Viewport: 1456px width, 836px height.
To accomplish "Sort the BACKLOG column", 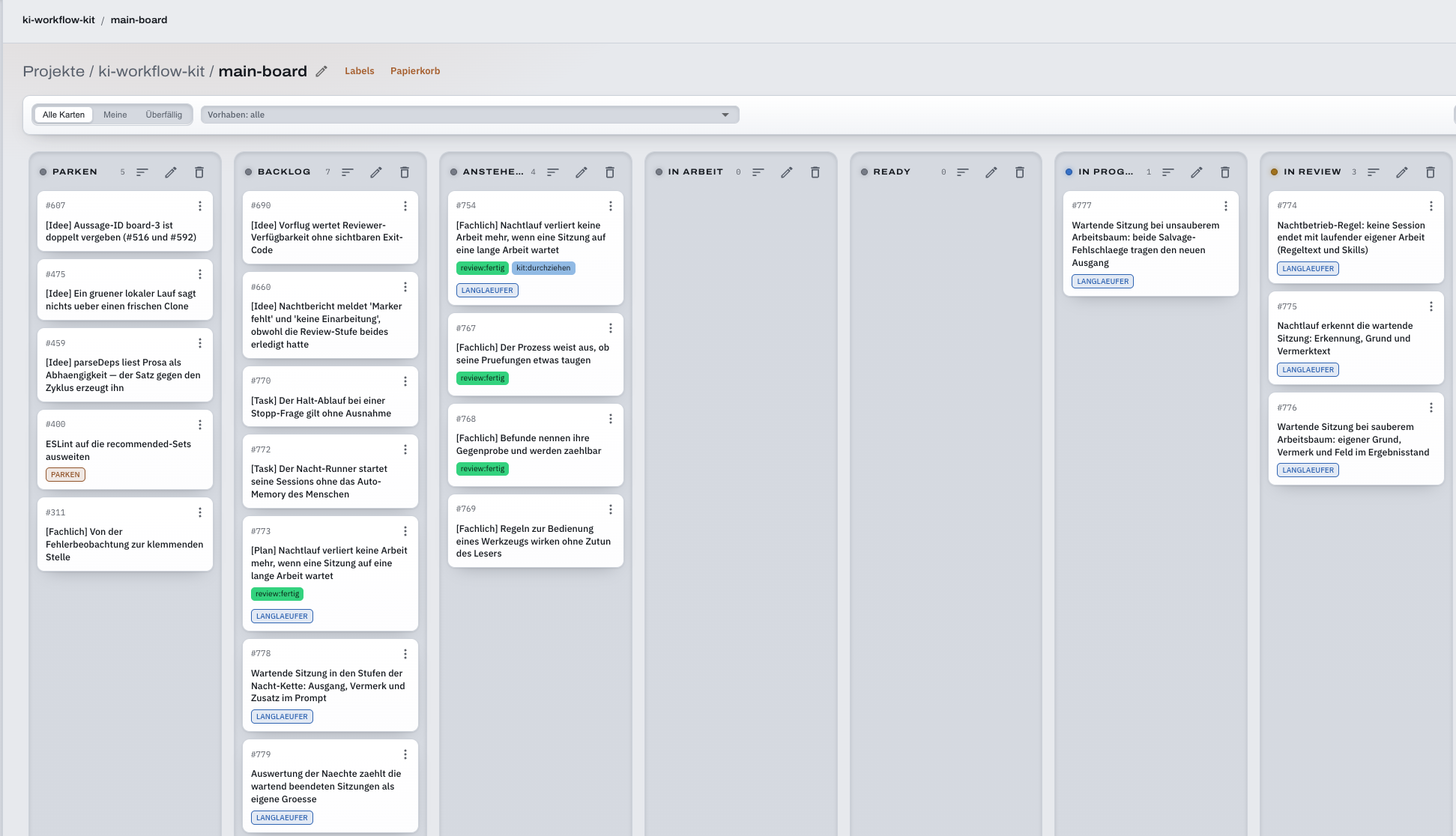I will (348, 172).
